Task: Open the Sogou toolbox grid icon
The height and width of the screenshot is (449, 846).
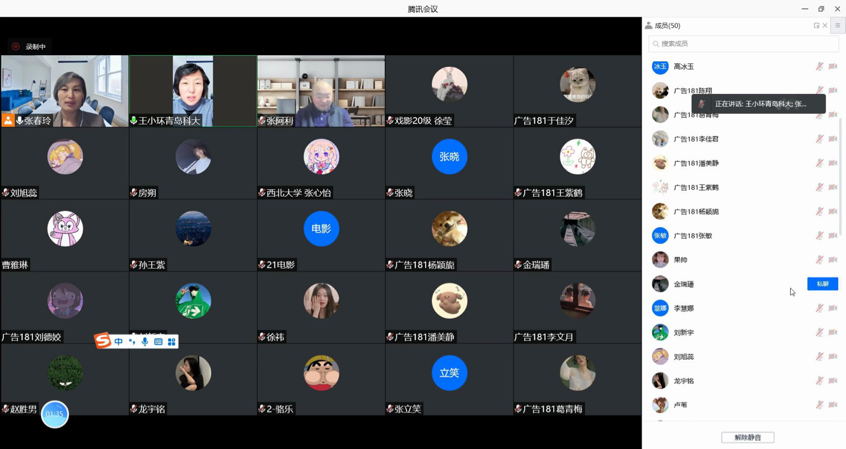Action: pos(172,342)
